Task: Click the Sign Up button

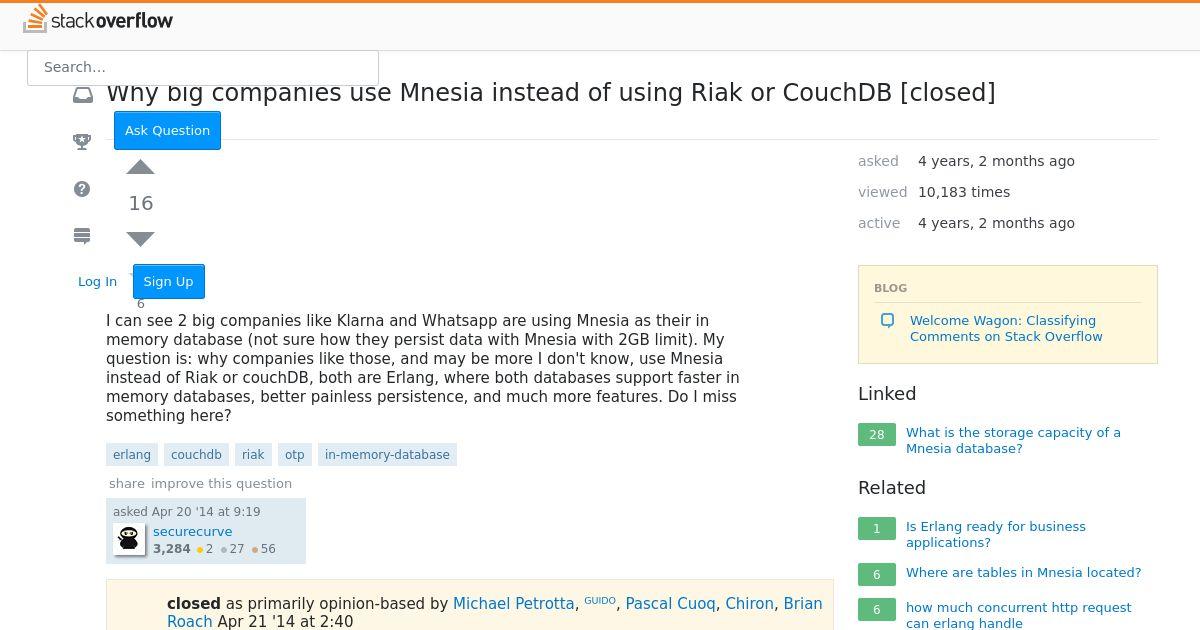Action: pos(169,282)
